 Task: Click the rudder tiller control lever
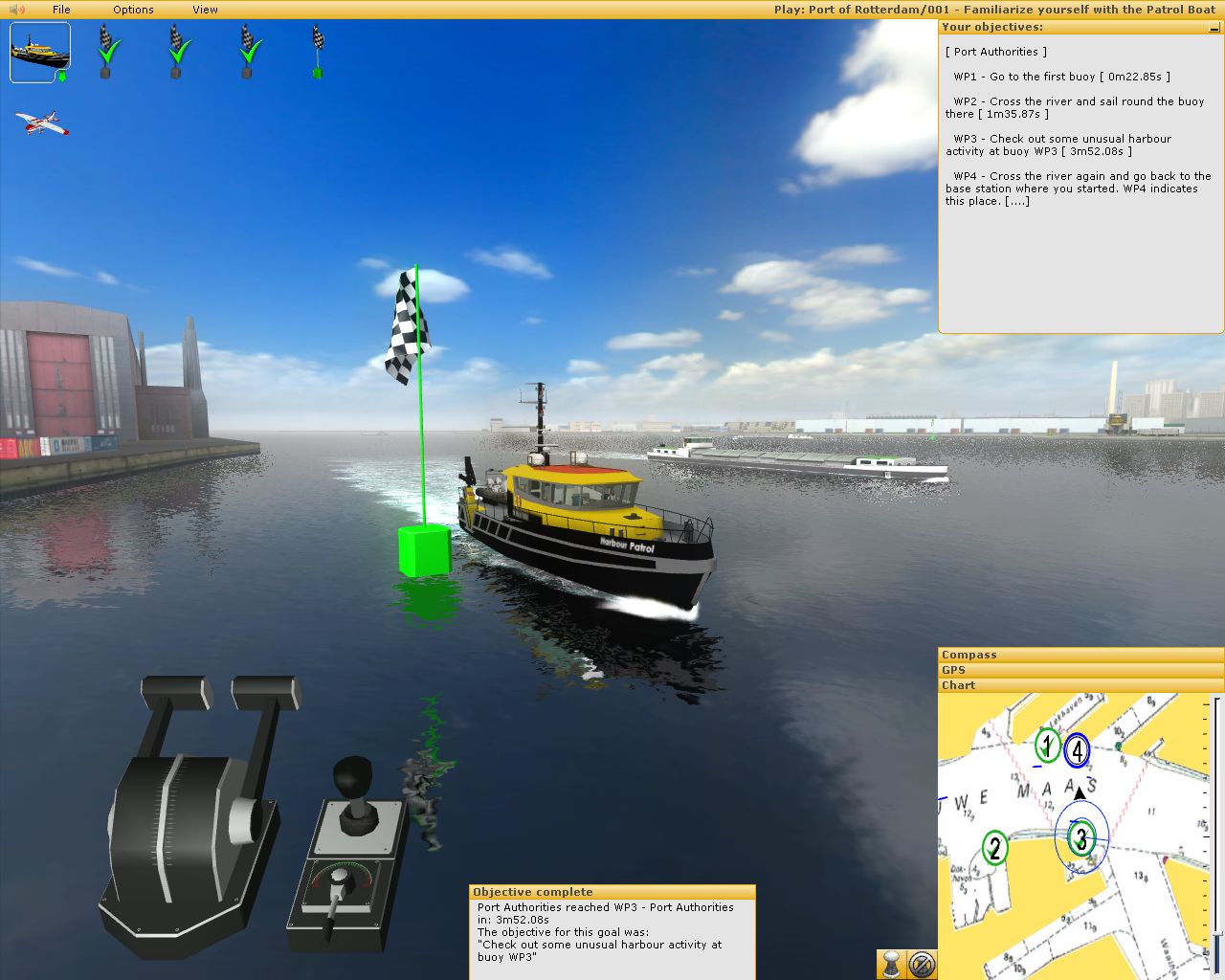tap(337, 898)
